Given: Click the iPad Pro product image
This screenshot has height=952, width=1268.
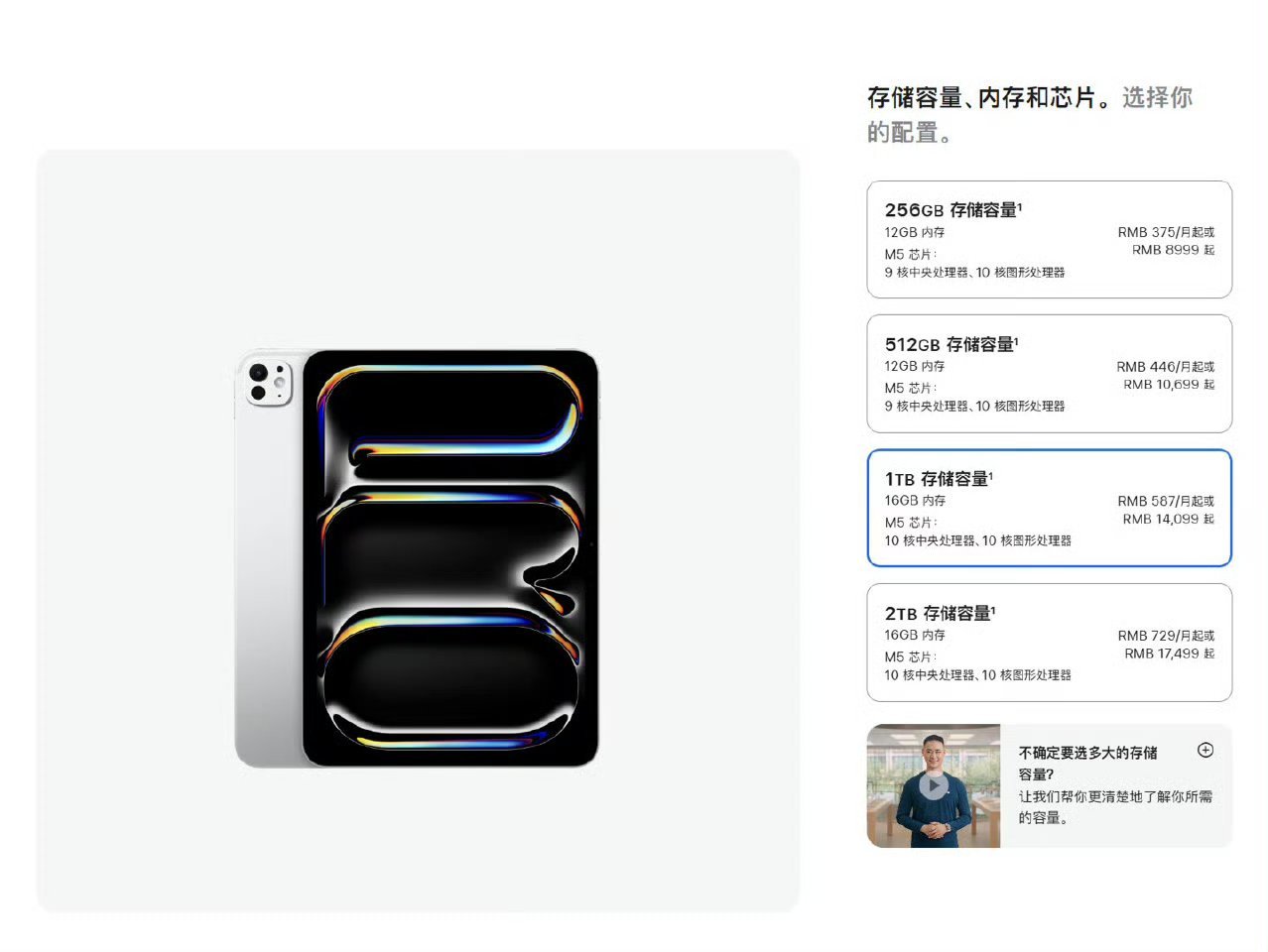Looking at the screenshot, I should pos(417,558).
